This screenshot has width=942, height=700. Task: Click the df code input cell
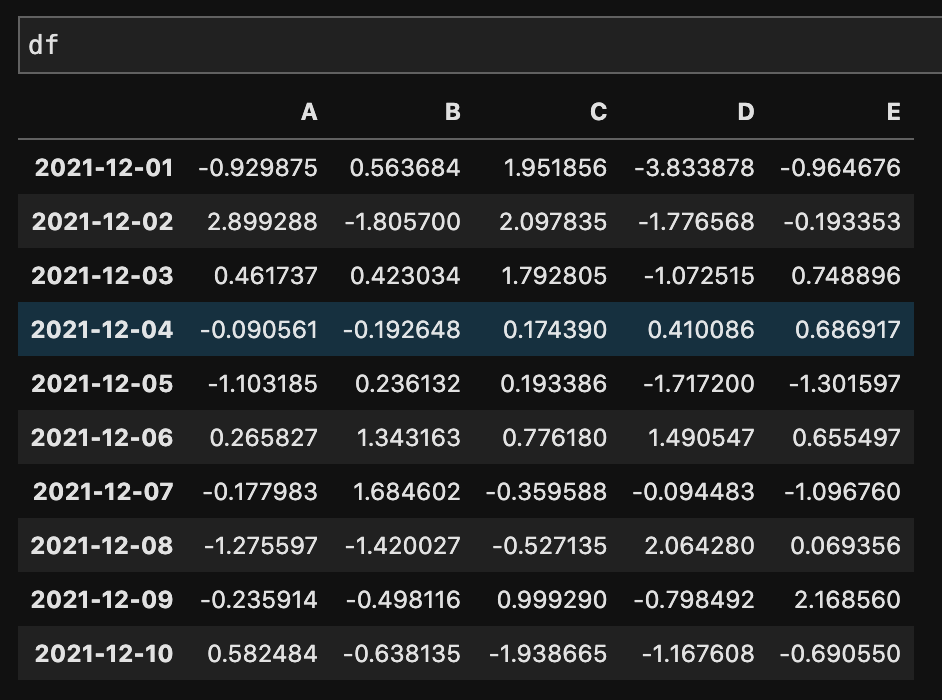tap(480, 45)
